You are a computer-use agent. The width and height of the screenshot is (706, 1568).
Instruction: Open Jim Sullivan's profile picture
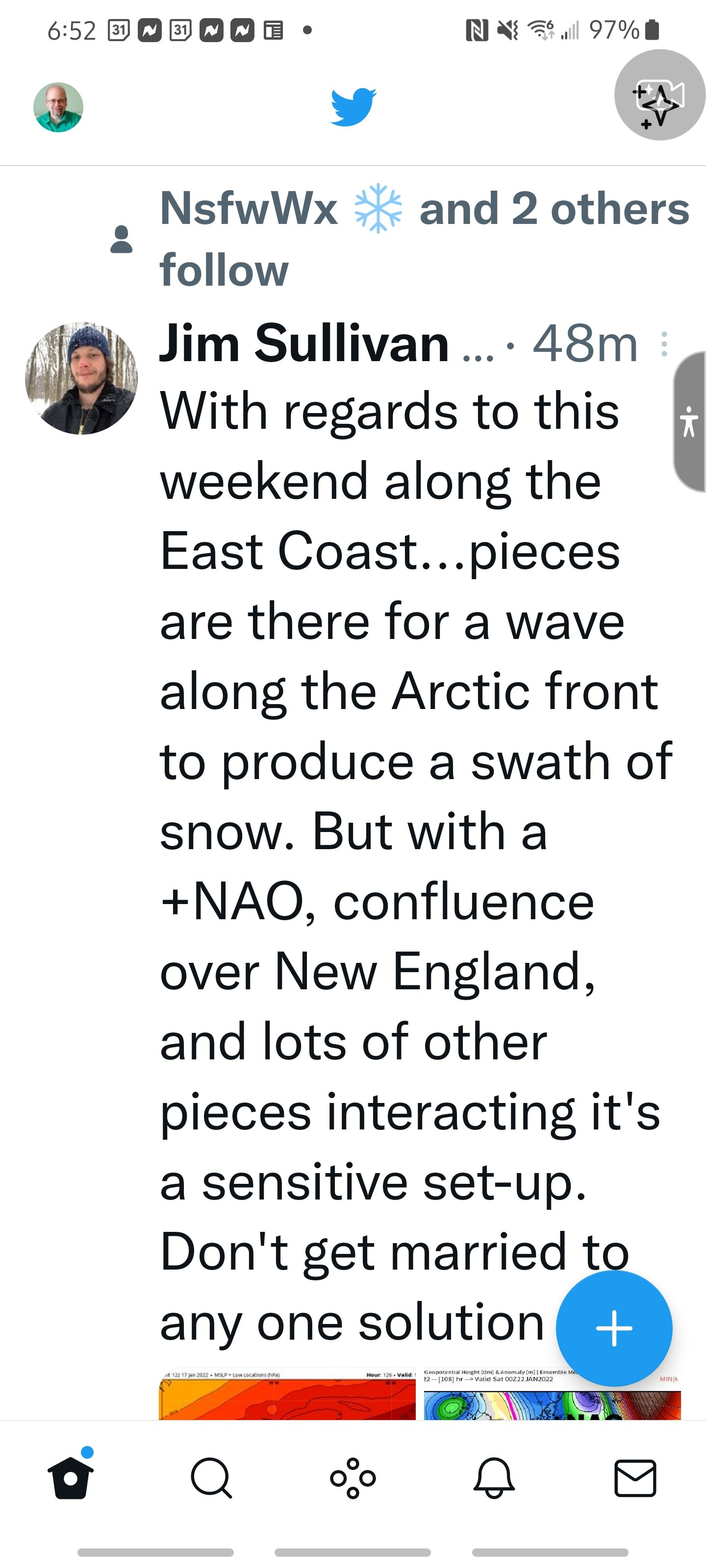pos(81,378)
